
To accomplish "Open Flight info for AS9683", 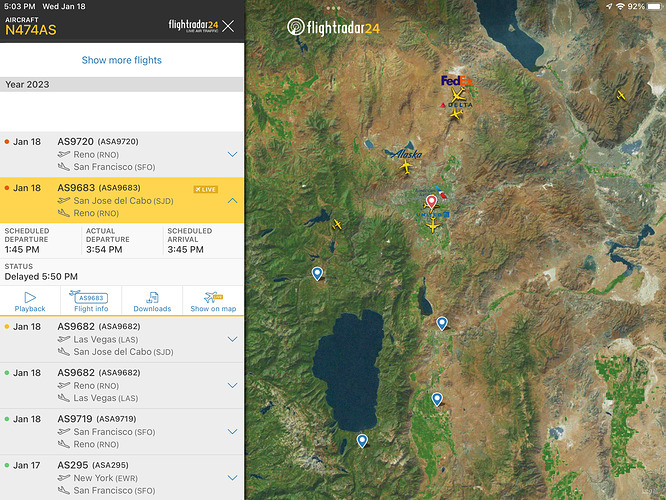I will [x=91, y=301].
